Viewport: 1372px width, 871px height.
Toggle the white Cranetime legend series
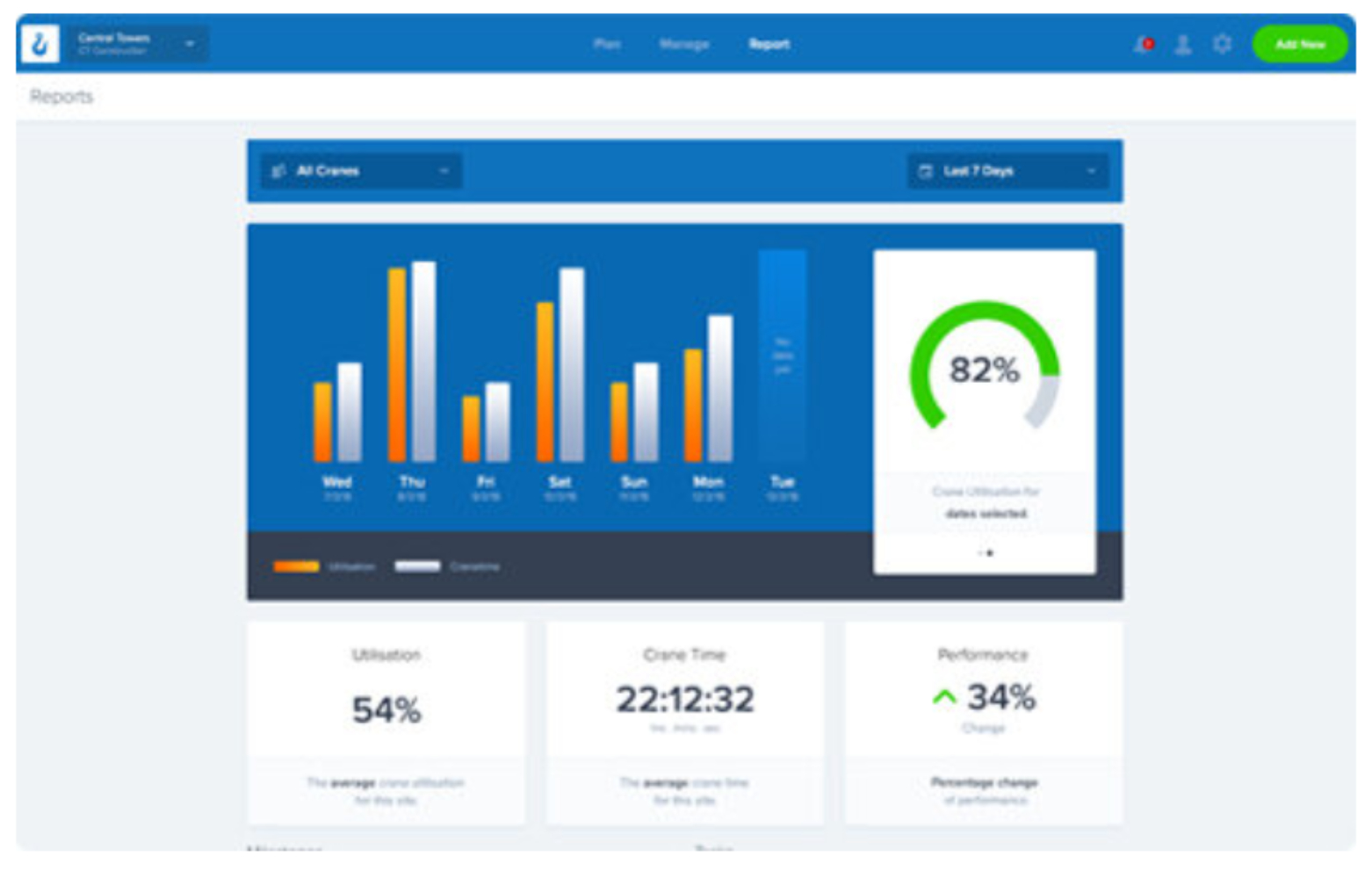[x=418, y=566]
